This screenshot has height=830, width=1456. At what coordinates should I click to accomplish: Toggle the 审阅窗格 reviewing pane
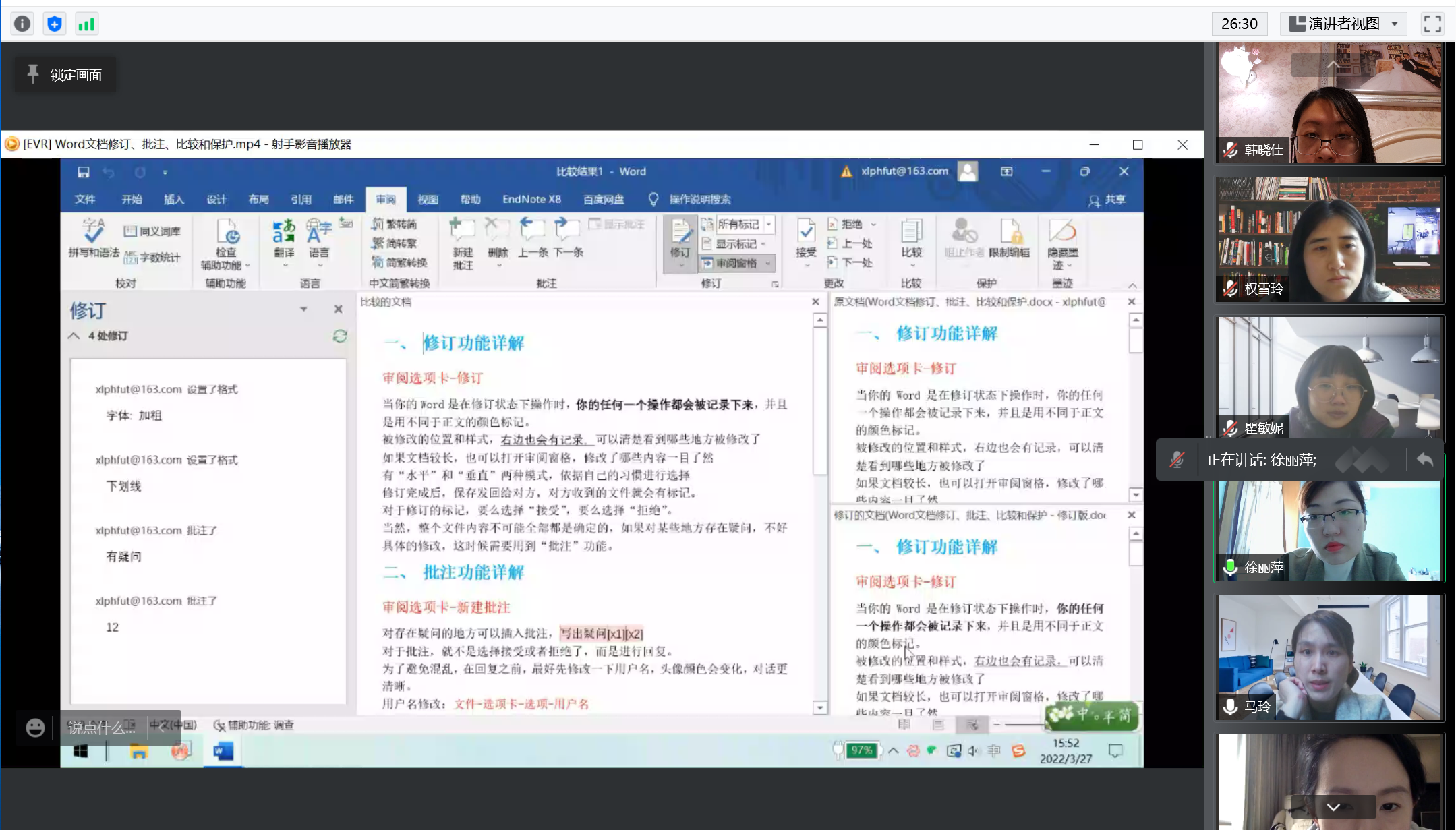pyautogui.click(x=735, y=263)
